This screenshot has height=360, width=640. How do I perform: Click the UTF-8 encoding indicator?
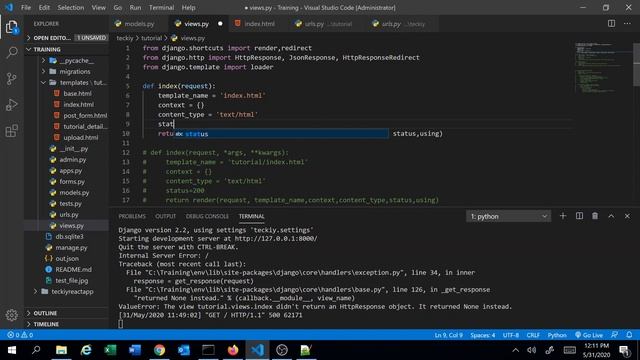tap(511, 335)
